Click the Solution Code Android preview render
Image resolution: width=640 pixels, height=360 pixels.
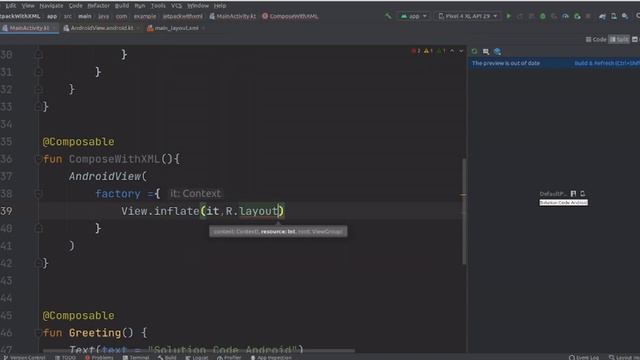[563, 202]
